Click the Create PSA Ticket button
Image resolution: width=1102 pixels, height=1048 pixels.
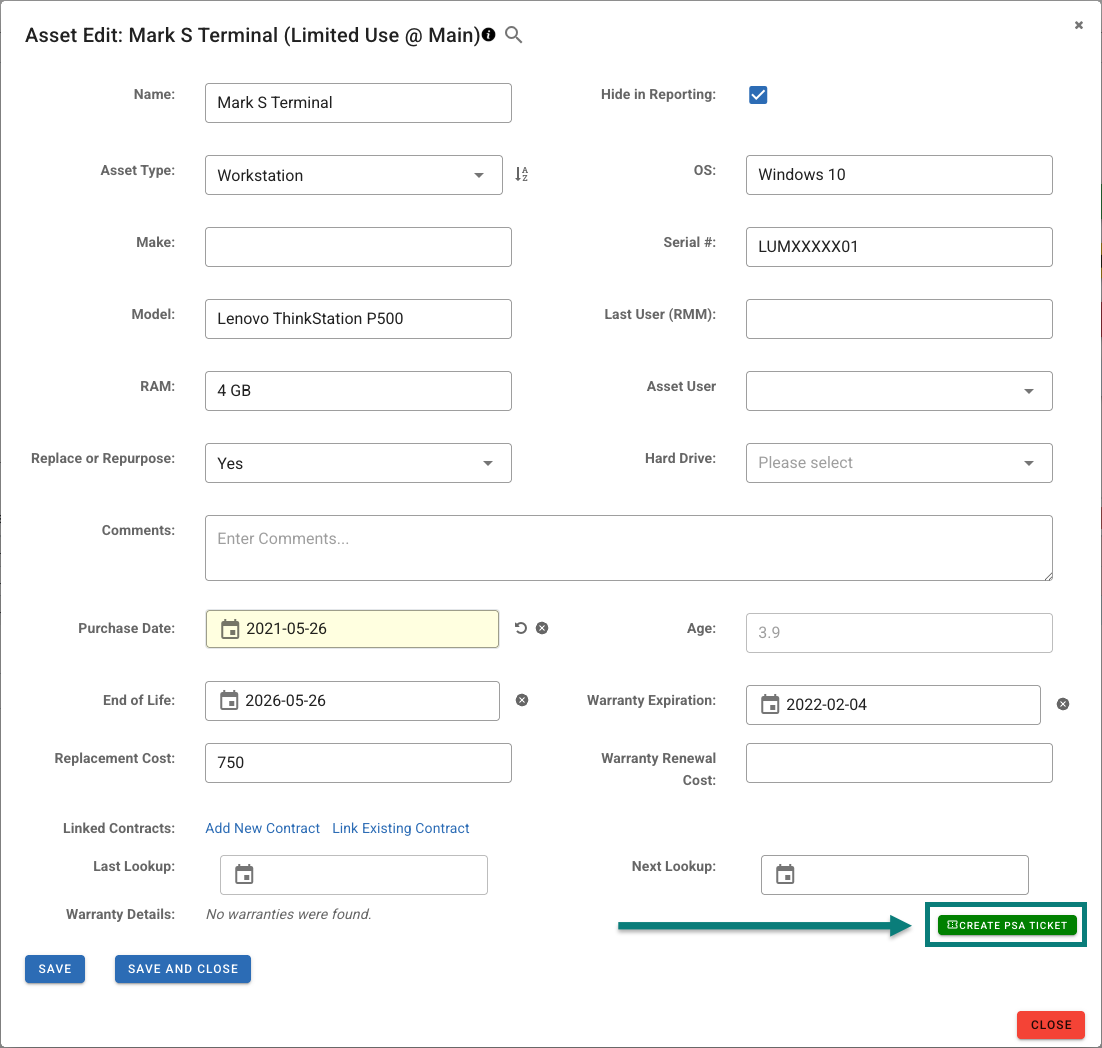(x=1007, y=925)
